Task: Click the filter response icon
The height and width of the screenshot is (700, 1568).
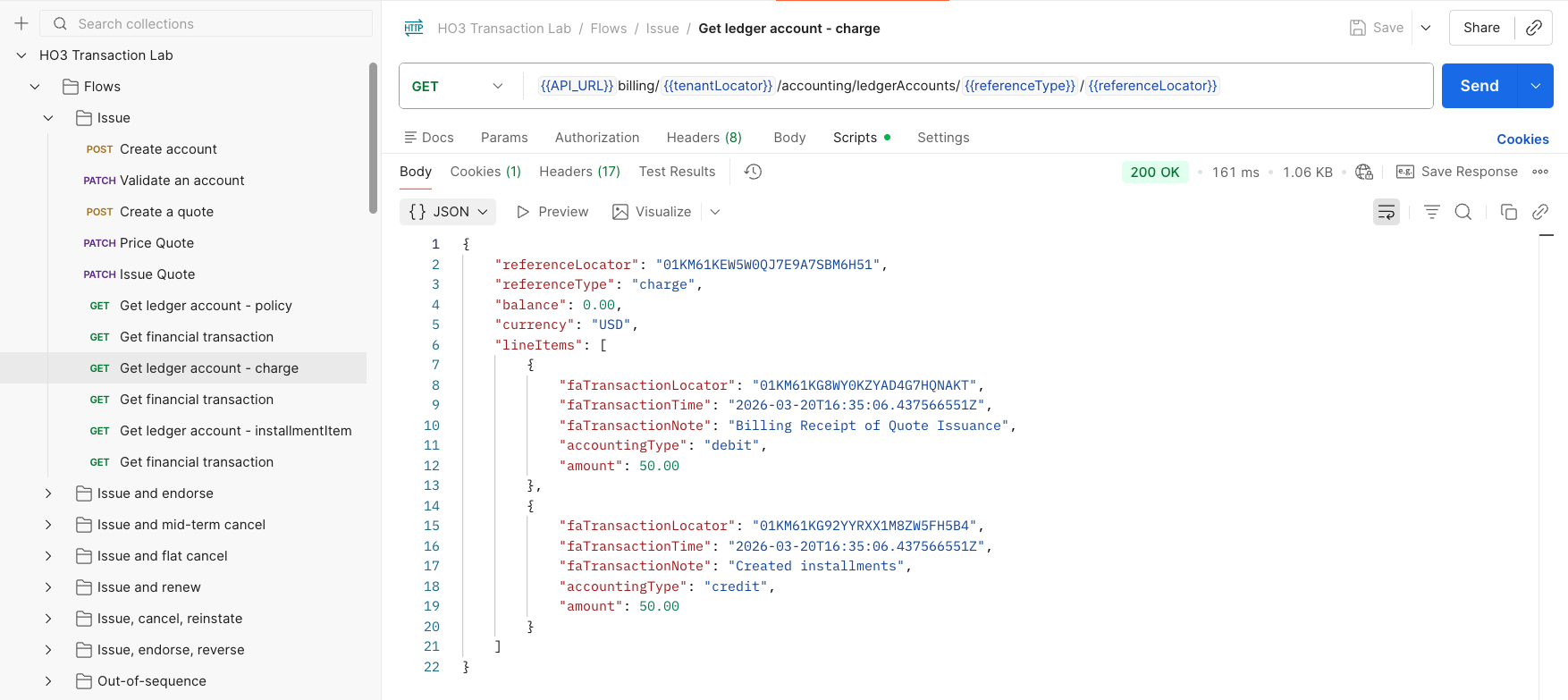Action: [x=1432, y=212]
